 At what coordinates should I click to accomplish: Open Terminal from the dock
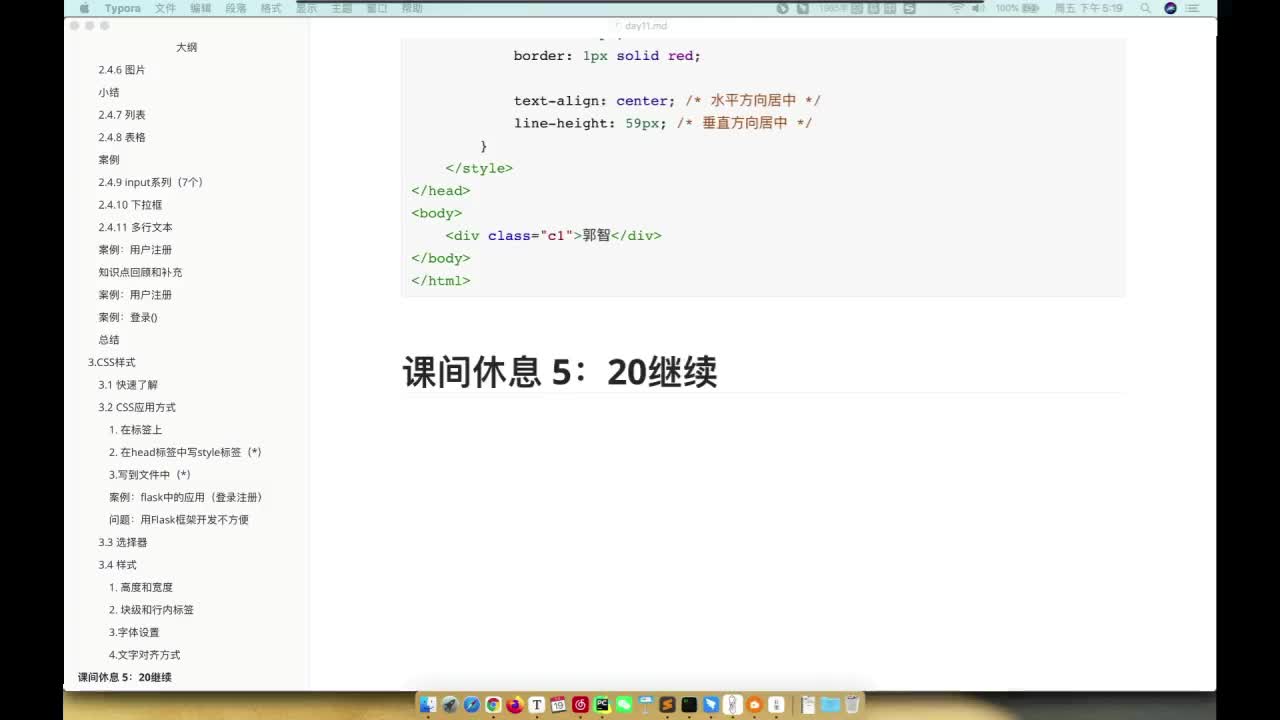[689, 705]
